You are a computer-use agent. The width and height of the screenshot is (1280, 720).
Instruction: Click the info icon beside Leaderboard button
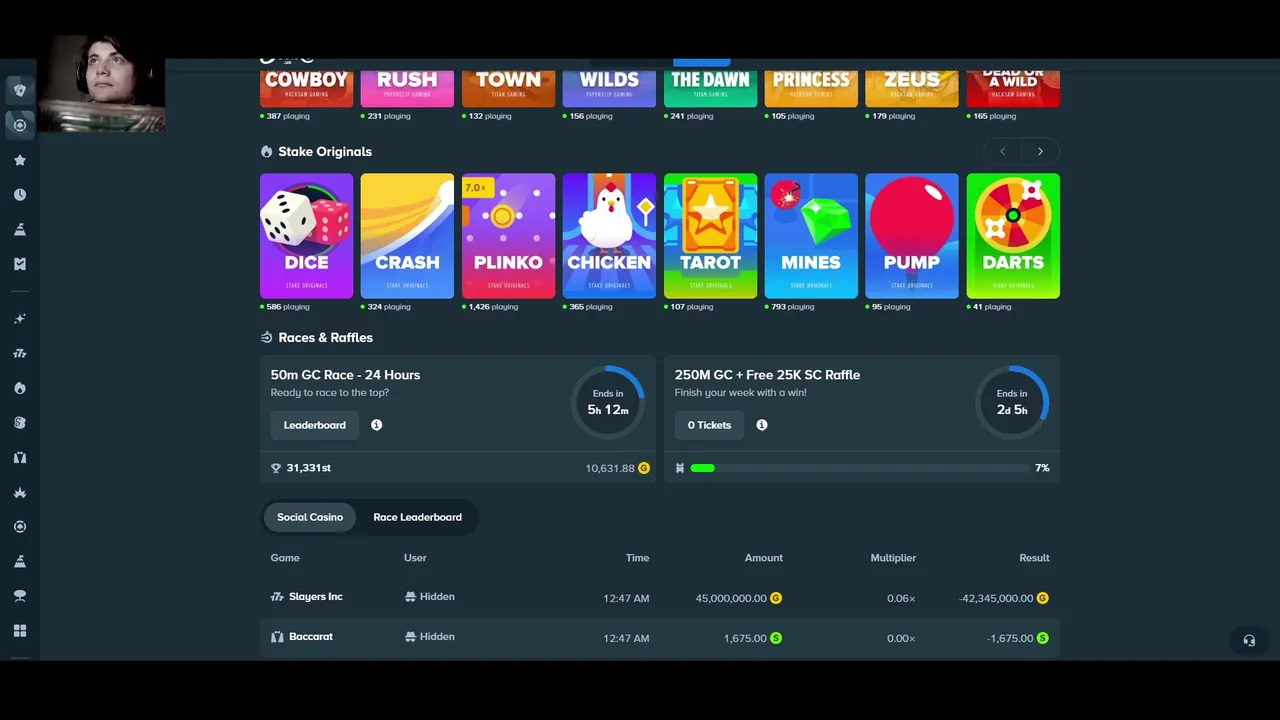point(377,425)
